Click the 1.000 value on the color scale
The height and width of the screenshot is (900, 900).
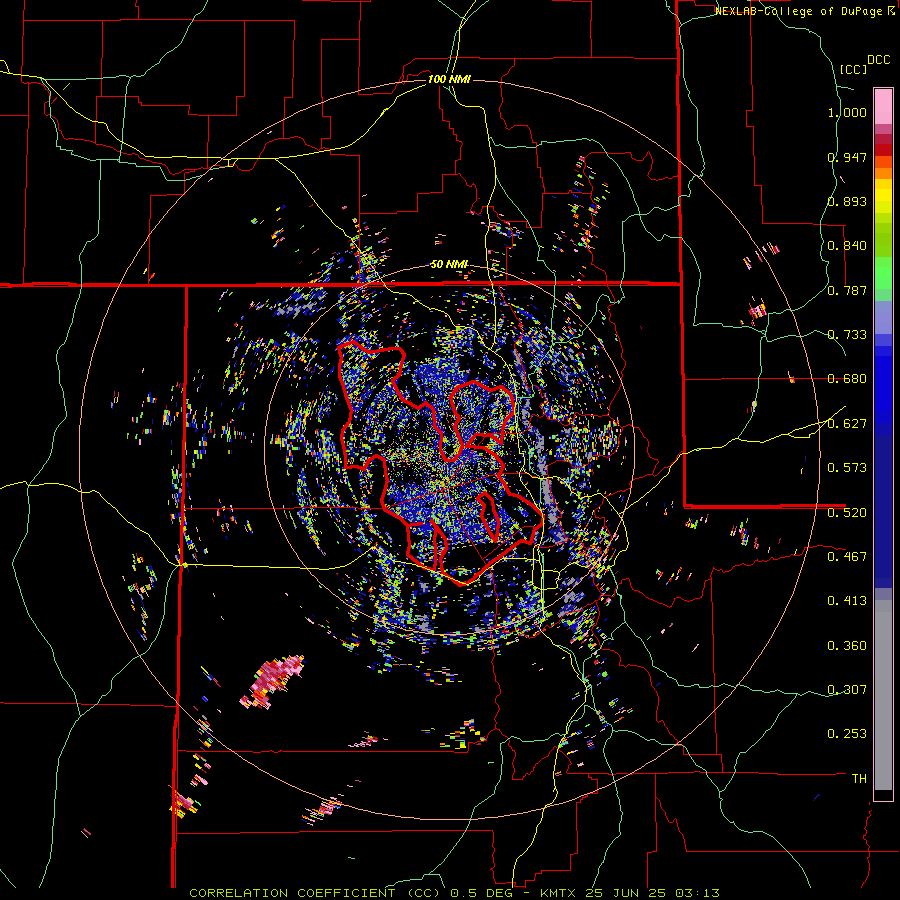(x=847, y=112)
